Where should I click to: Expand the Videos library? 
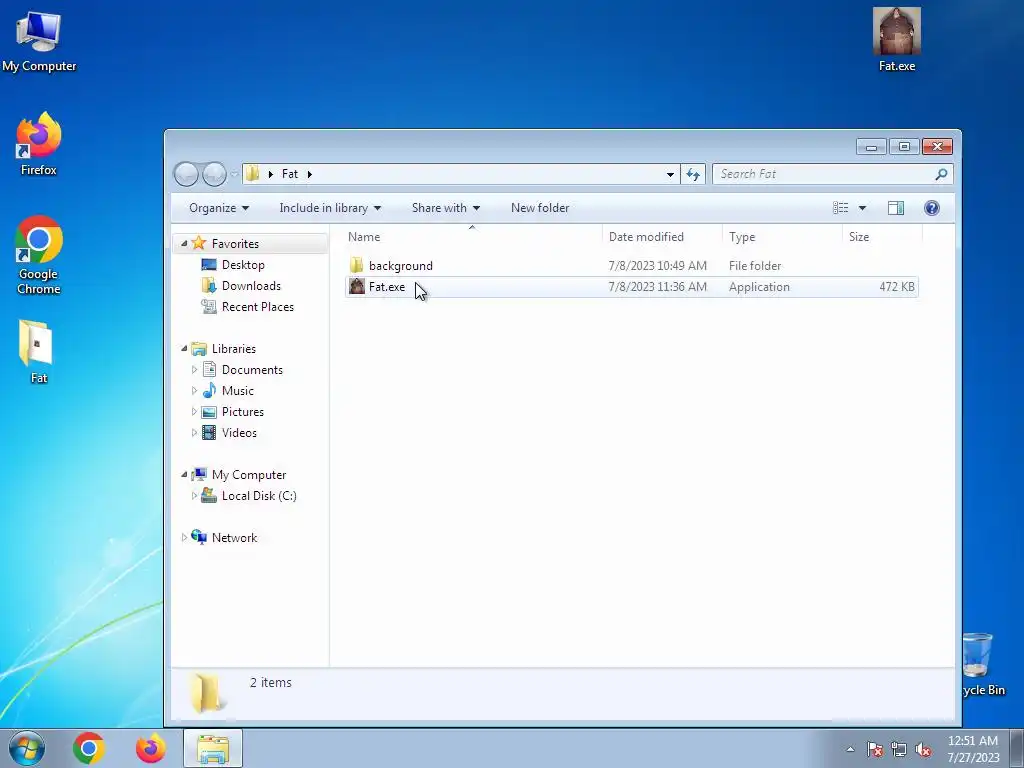194,432
